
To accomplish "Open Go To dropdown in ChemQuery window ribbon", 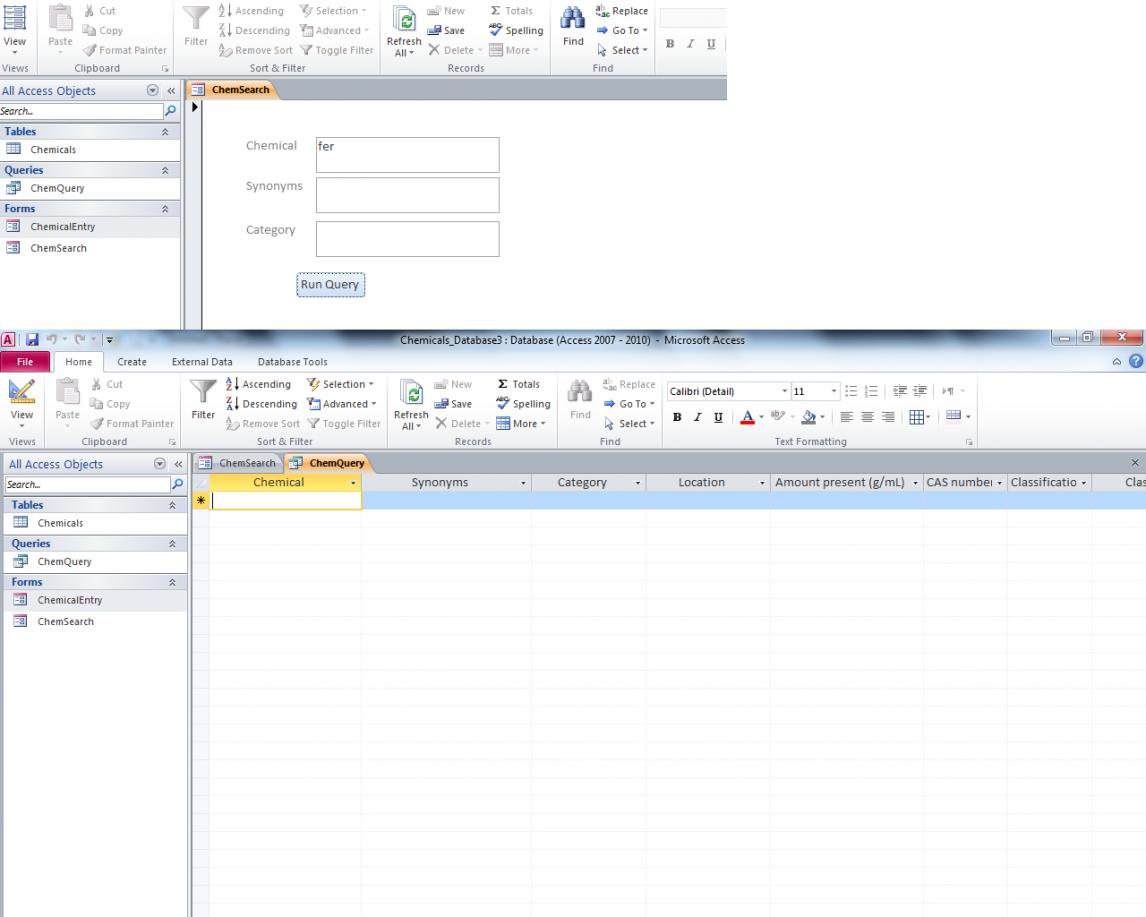I will (629, 404).
